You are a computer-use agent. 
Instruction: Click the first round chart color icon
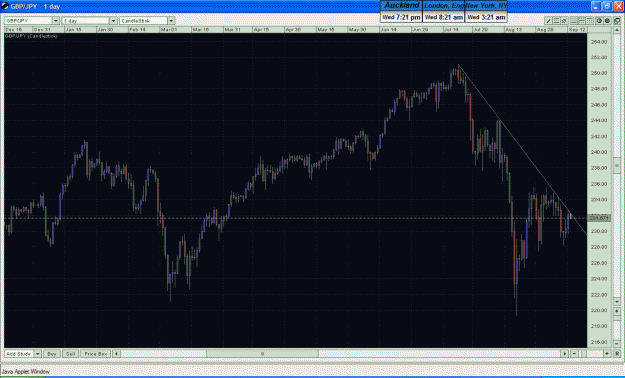pos(599,21)
